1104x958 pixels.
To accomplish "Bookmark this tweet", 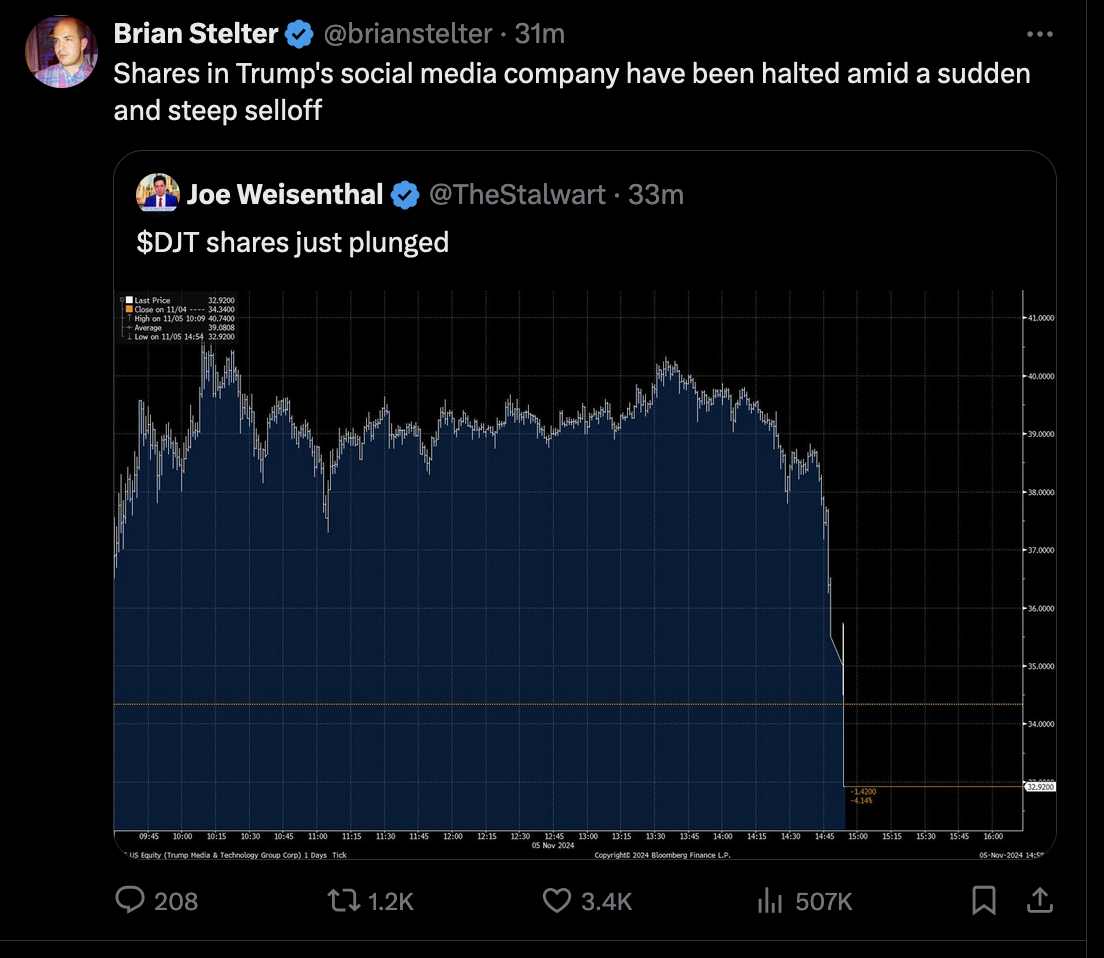I will pos(984,900).
